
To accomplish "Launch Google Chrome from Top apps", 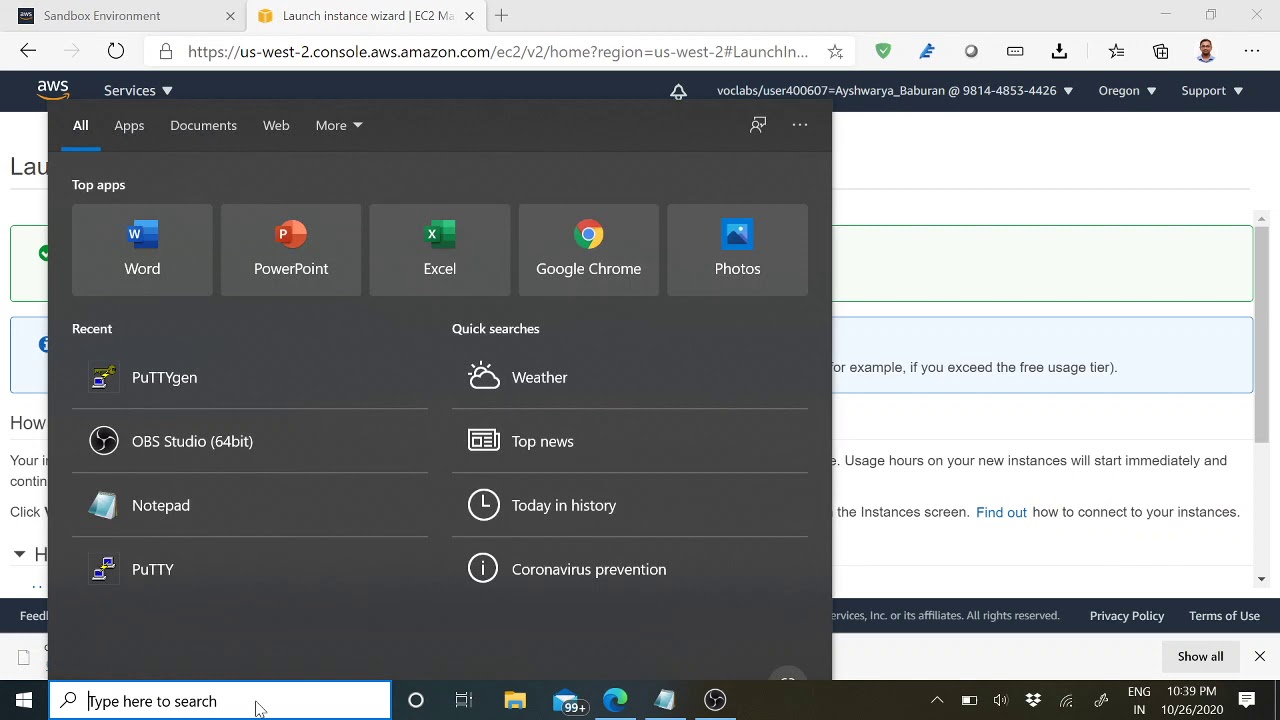I will (589, 250).
